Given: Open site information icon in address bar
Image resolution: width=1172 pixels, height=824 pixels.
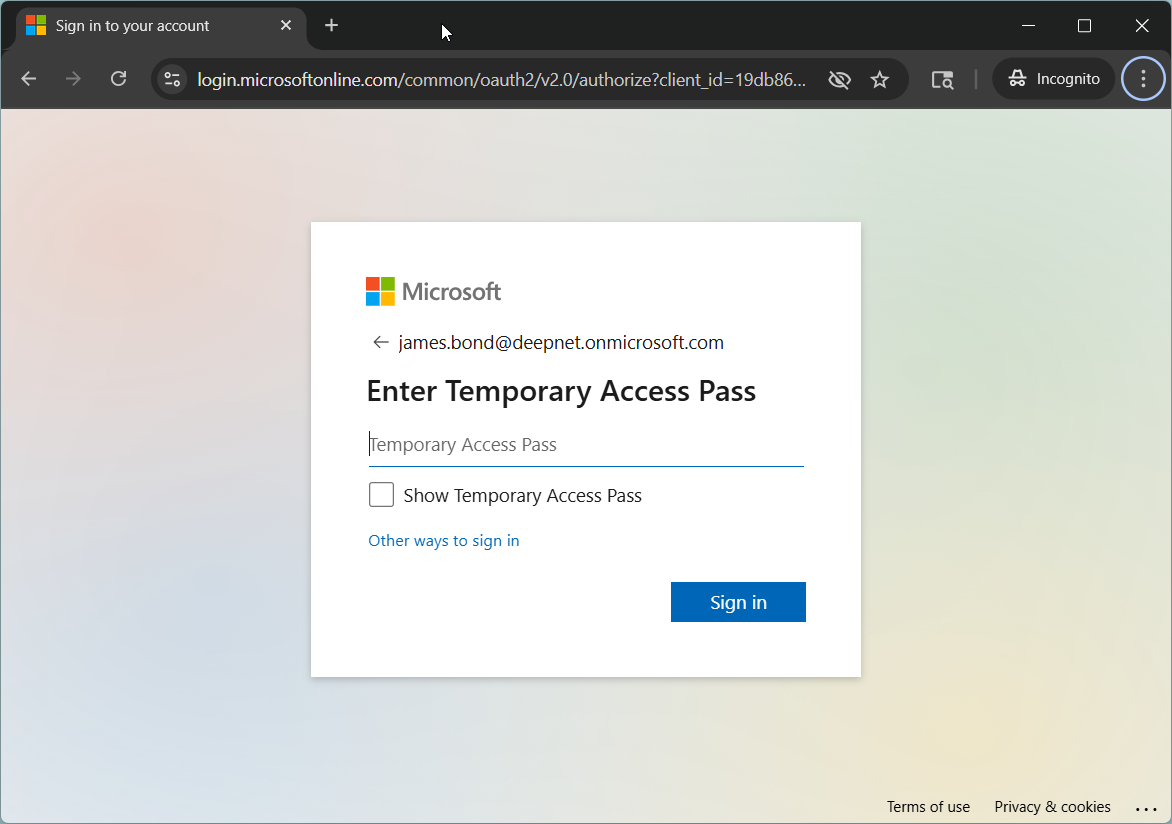Looking at the screenshot, I should pos(172,79).
